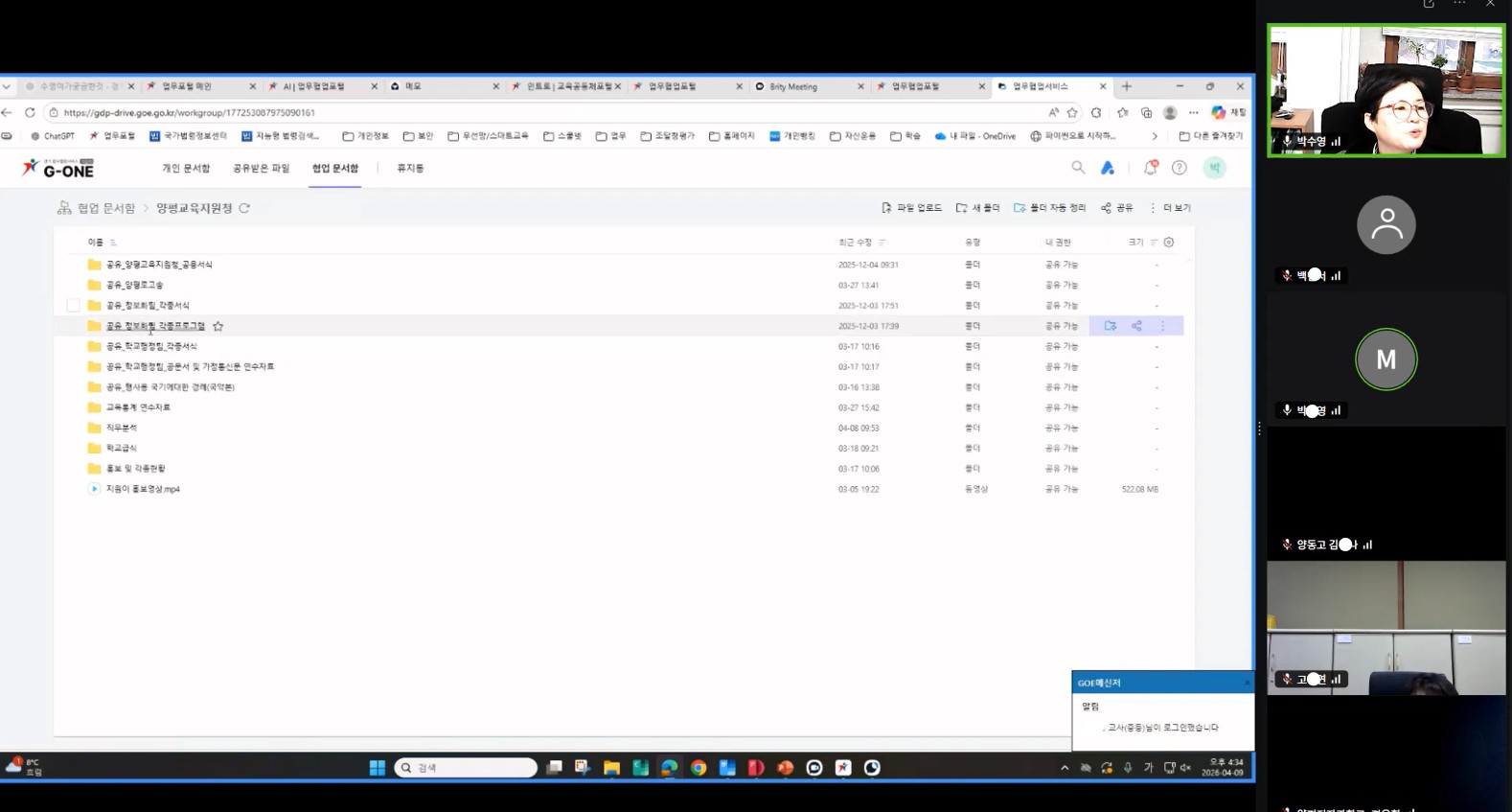
Task: Open File Explorer on taskbar
Action: (611, 768)
